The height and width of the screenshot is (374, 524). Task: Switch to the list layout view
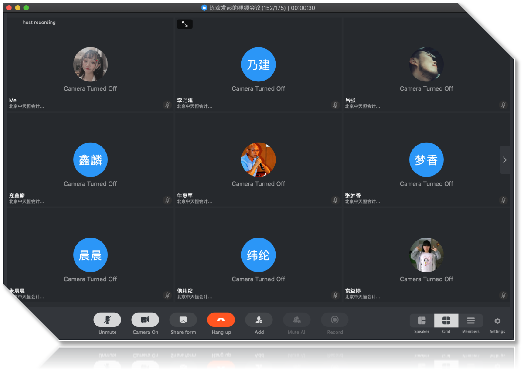tap(471, 321)
